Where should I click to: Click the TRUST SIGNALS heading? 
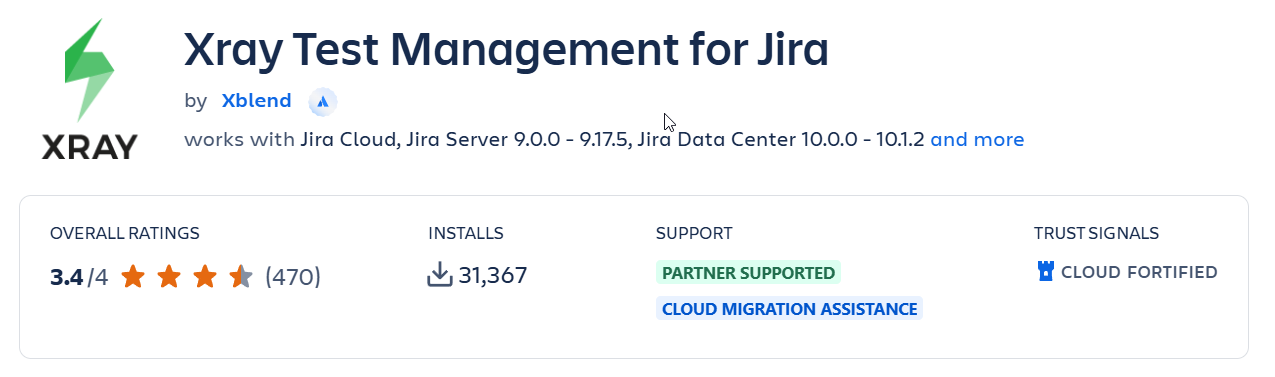coord(1097,233)
